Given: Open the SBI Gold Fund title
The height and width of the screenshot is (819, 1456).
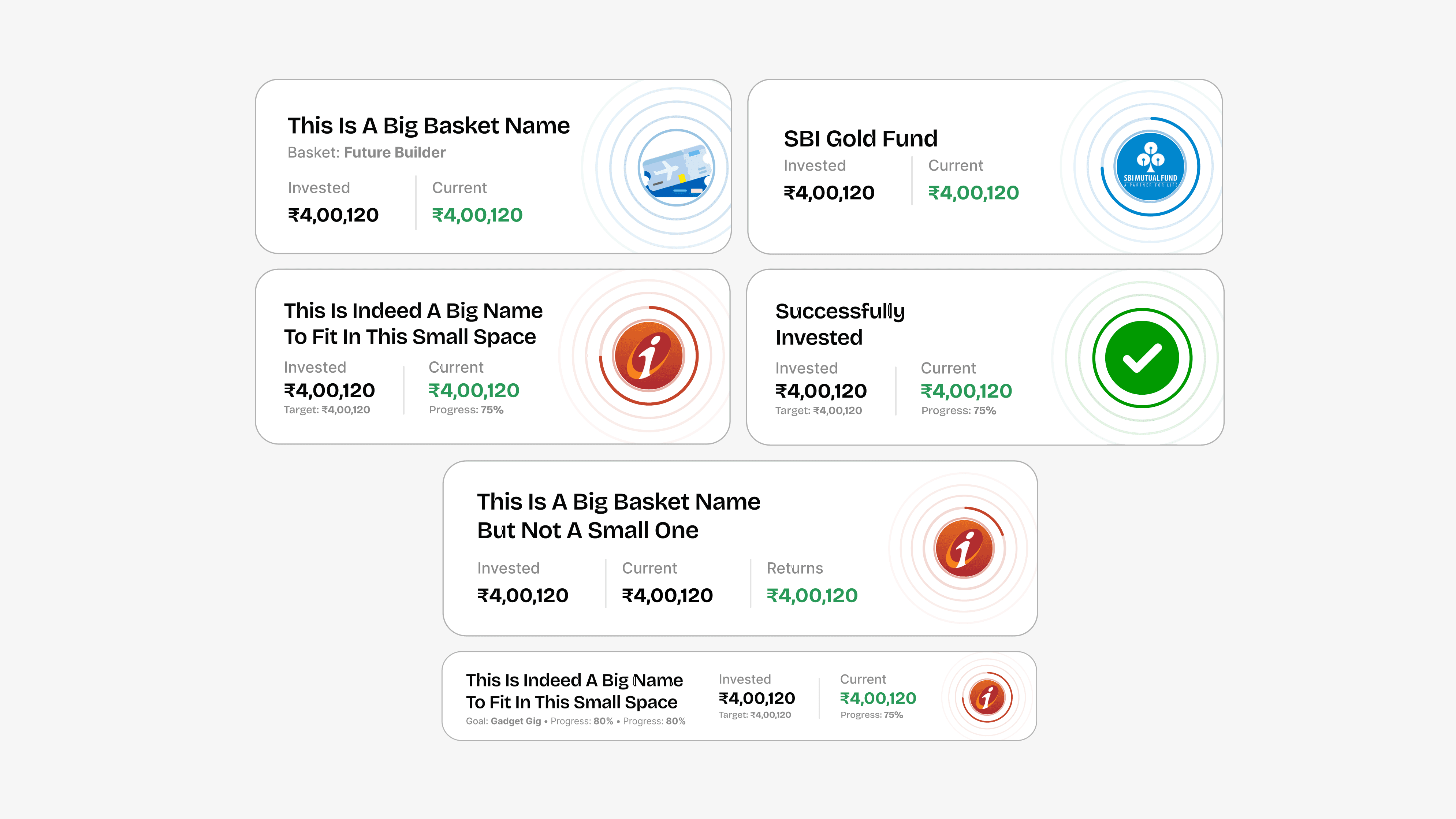Looking at the screenshot, I should coord(860,138).
